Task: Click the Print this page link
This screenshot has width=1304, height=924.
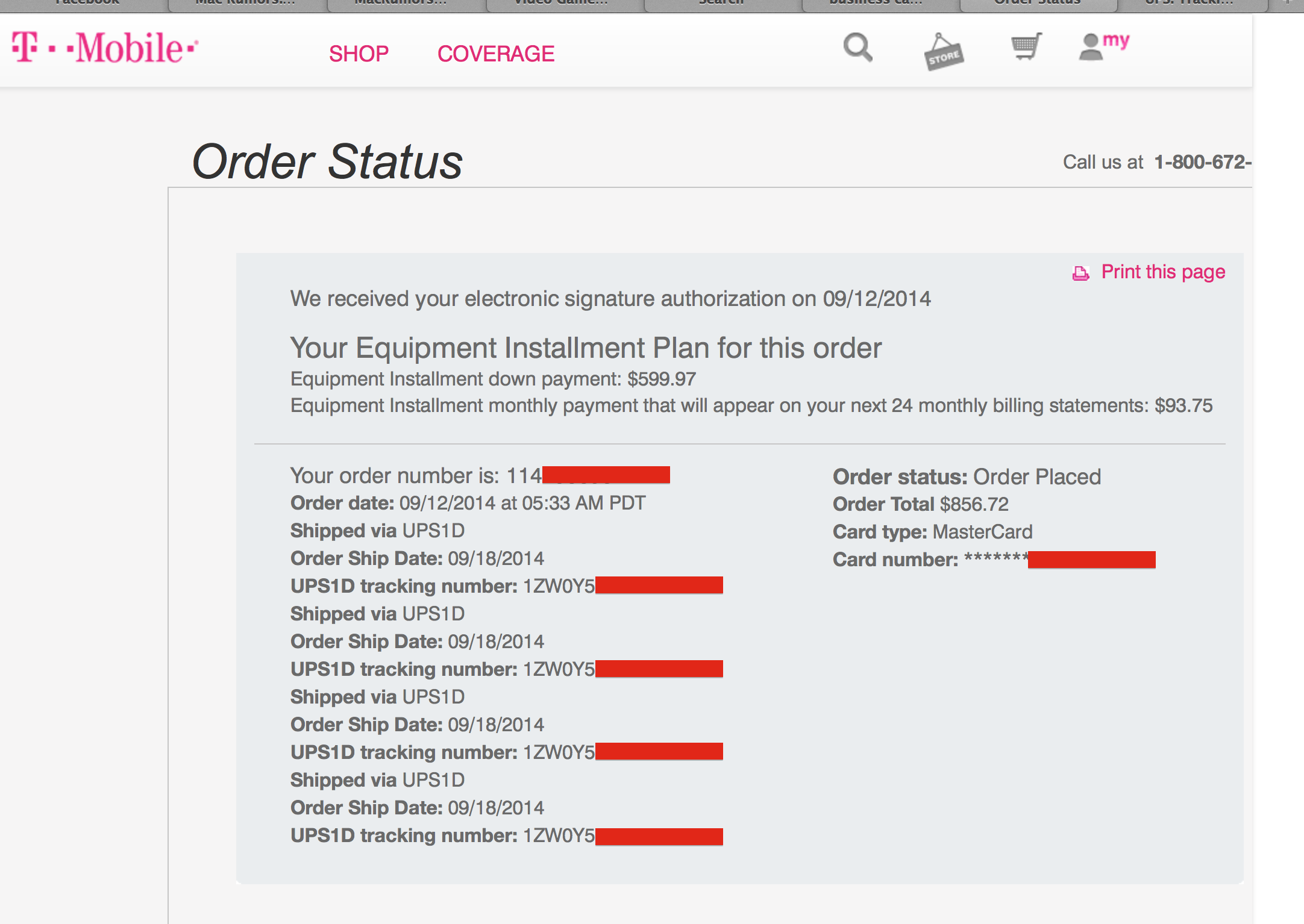Action: tap(1163, 272)
